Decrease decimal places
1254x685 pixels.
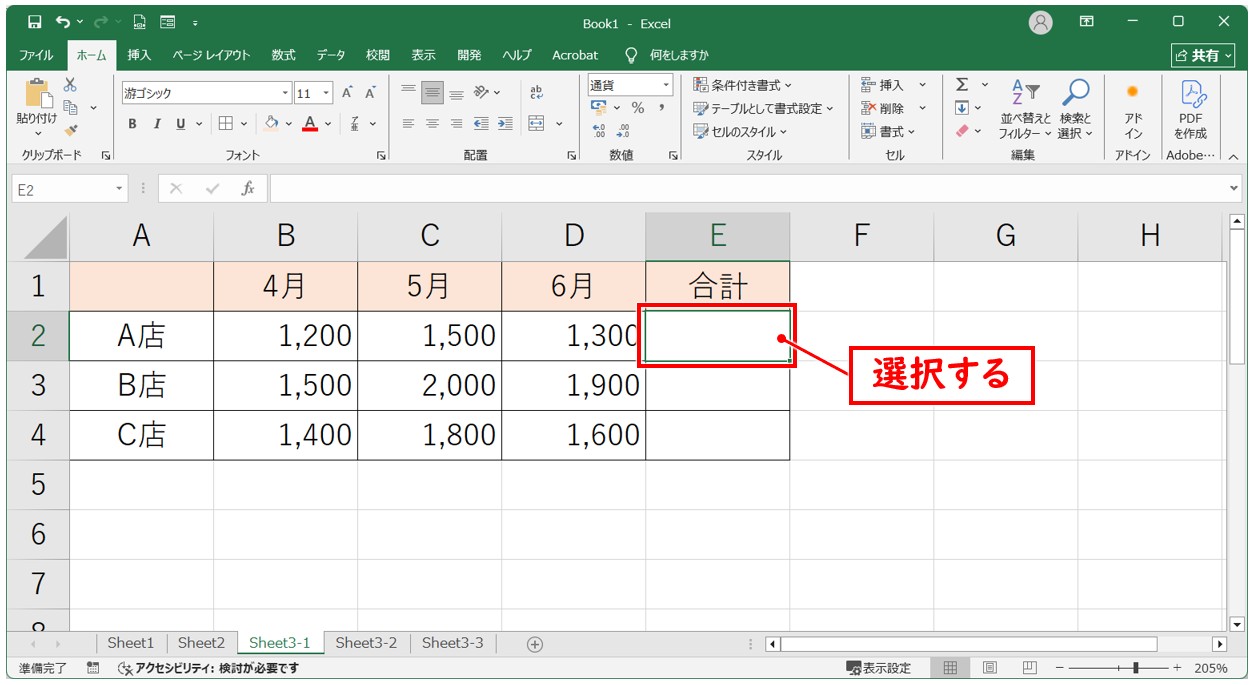click(x=623, y=131)
